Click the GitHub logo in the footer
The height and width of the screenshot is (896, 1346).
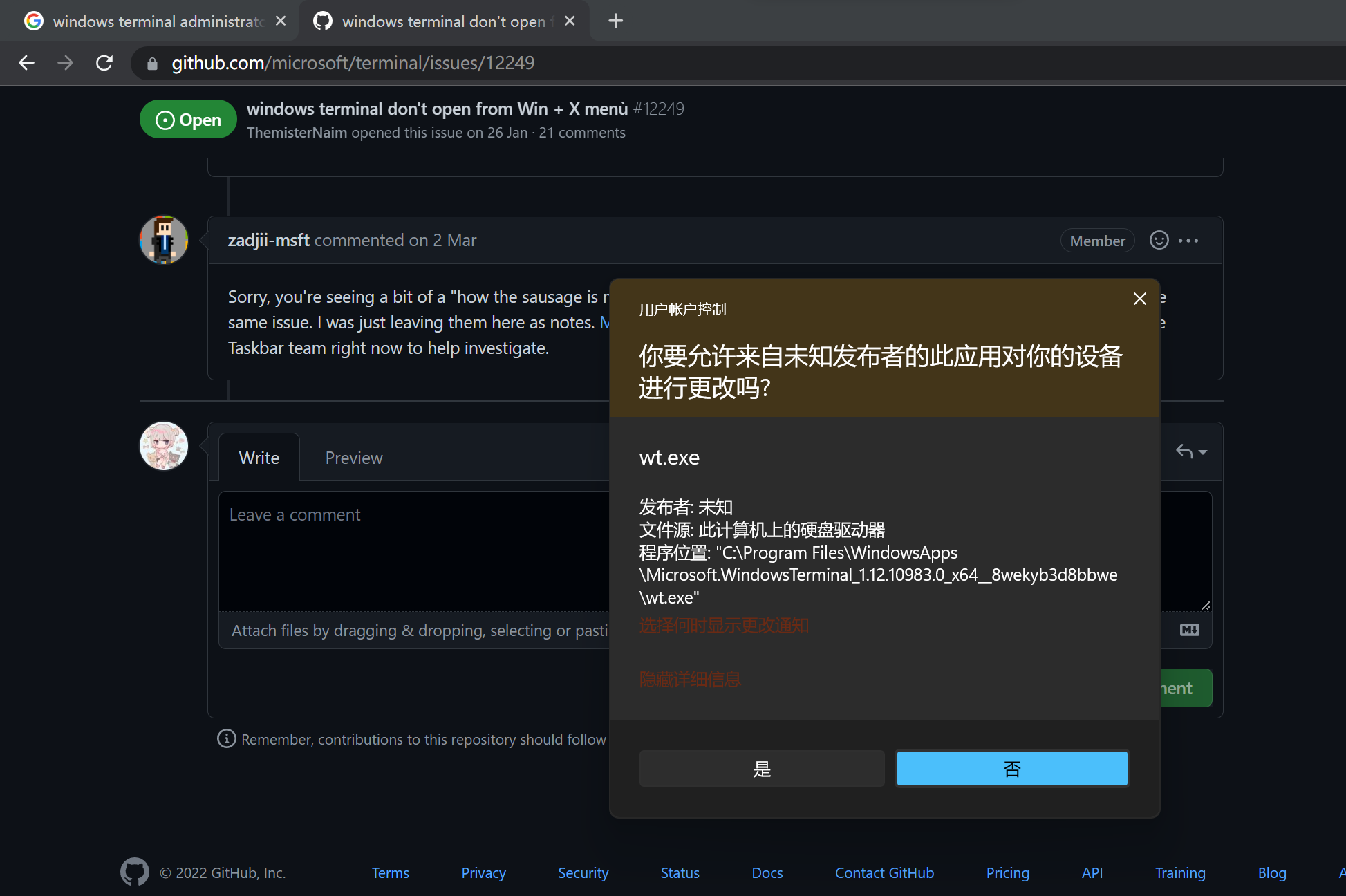coord(135,872)
